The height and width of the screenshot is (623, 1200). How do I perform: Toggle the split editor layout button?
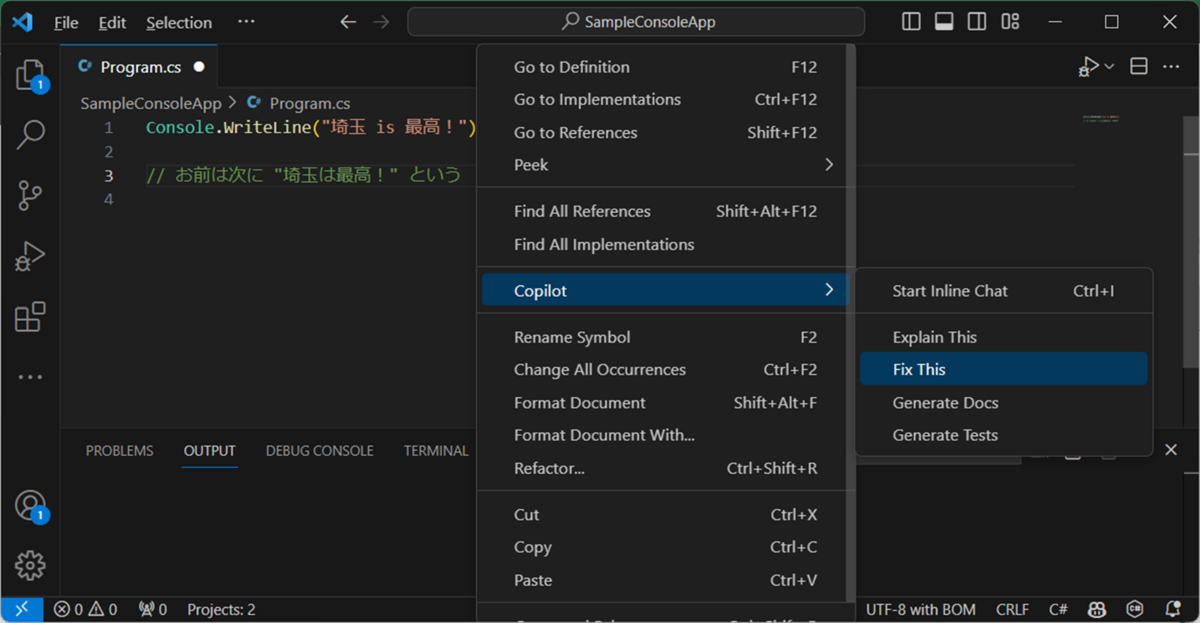(1138, 65)
